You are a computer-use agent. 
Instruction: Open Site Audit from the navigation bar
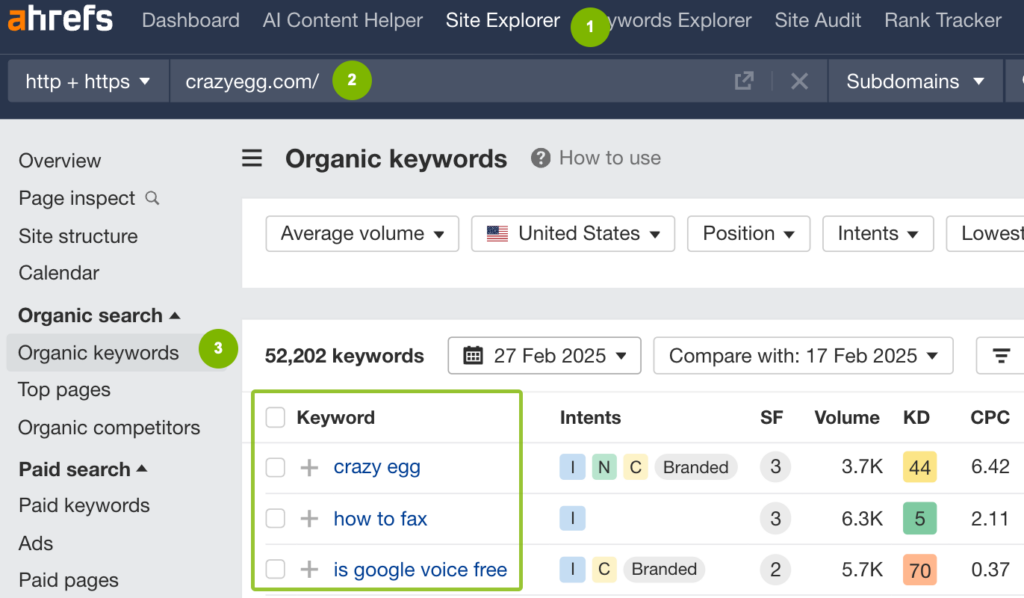click(817, 20)
